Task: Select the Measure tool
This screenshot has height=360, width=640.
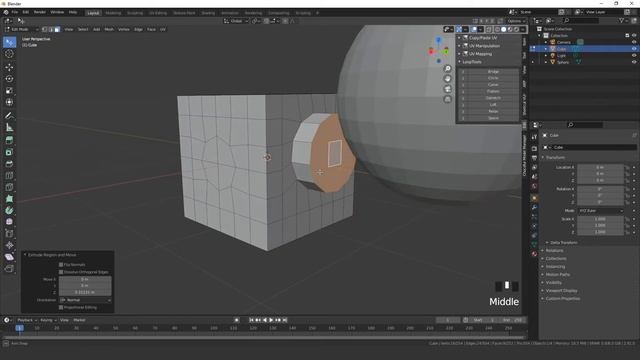Action: (x=9, y=128)
